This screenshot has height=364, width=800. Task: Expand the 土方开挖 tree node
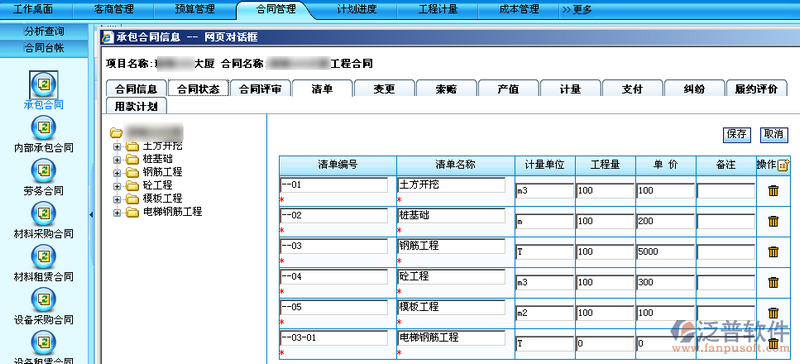click(117, 147)
